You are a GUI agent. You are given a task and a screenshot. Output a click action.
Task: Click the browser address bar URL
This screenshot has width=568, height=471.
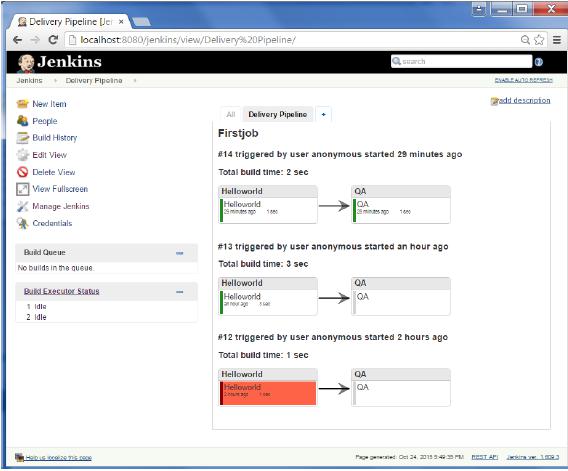188,40
